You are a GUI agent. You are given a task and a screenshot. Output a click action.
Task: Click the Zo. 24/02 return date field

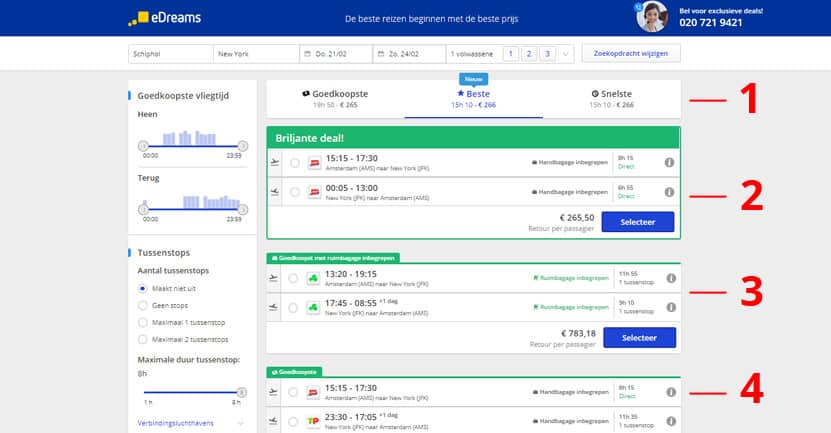tap(409, 54)
